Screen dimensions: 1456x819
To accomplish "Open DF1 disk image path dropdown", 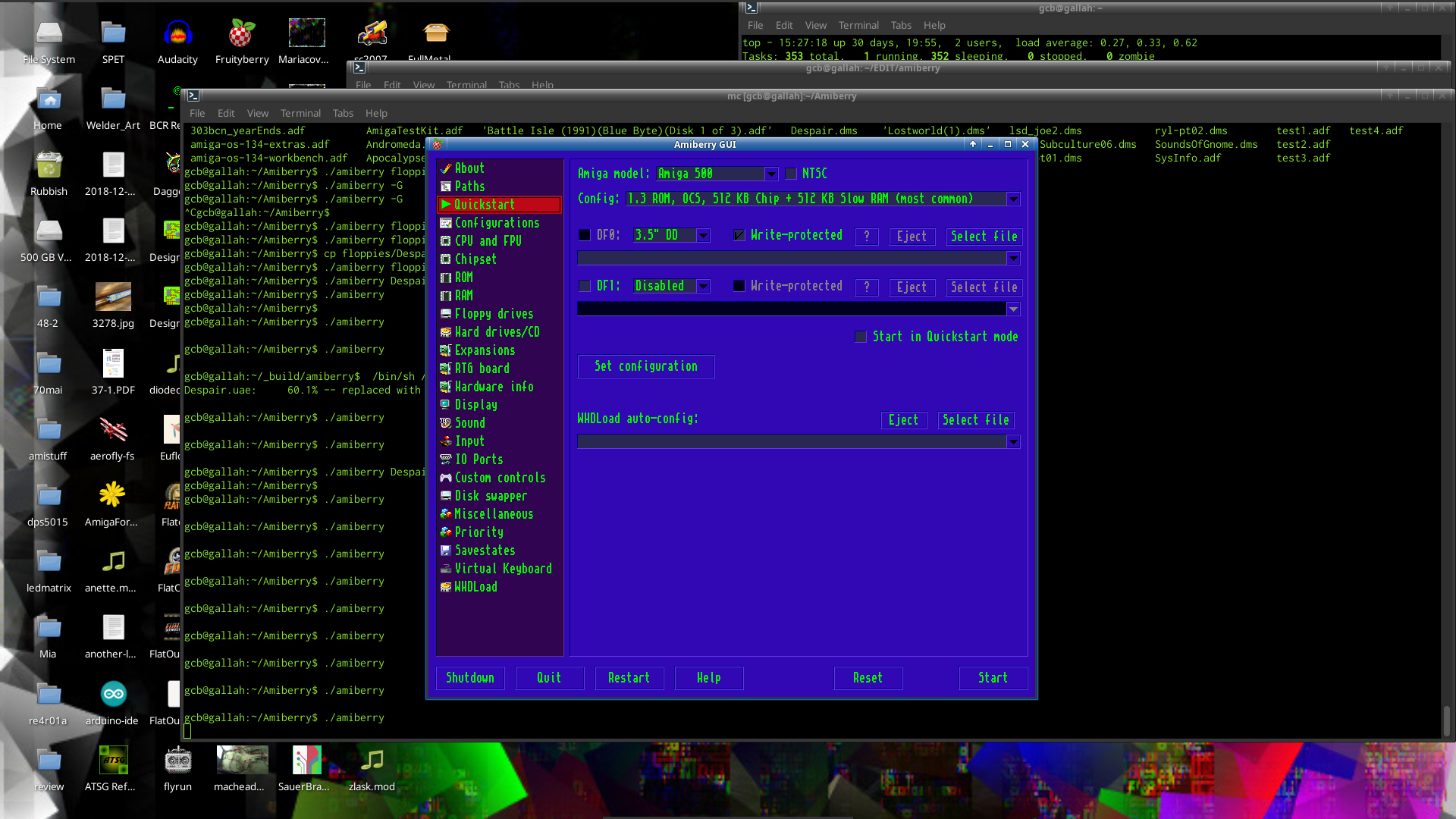I will pos(1013,309).
